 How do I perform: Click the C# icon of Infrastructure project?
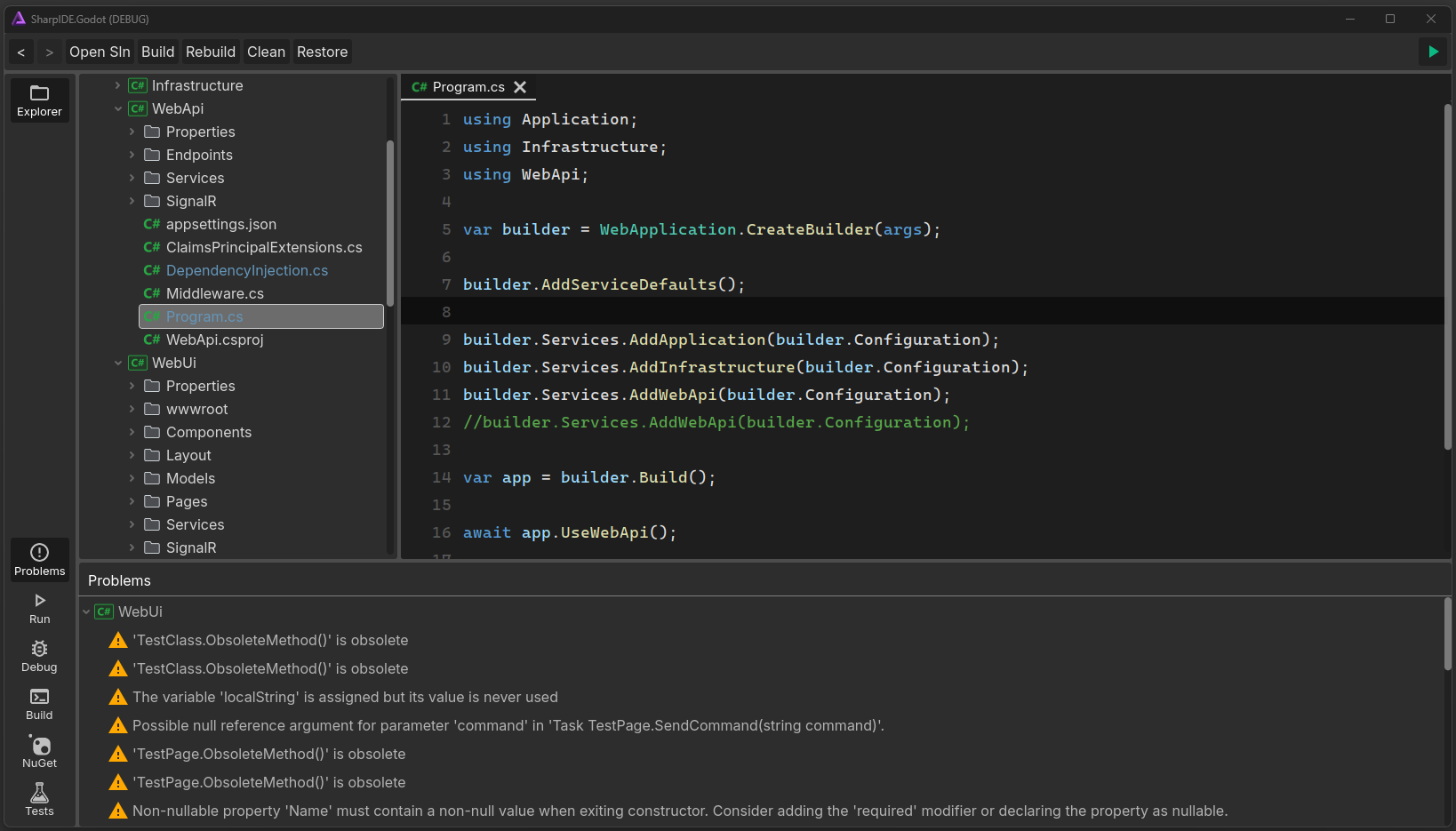click(x=137, y=85)
